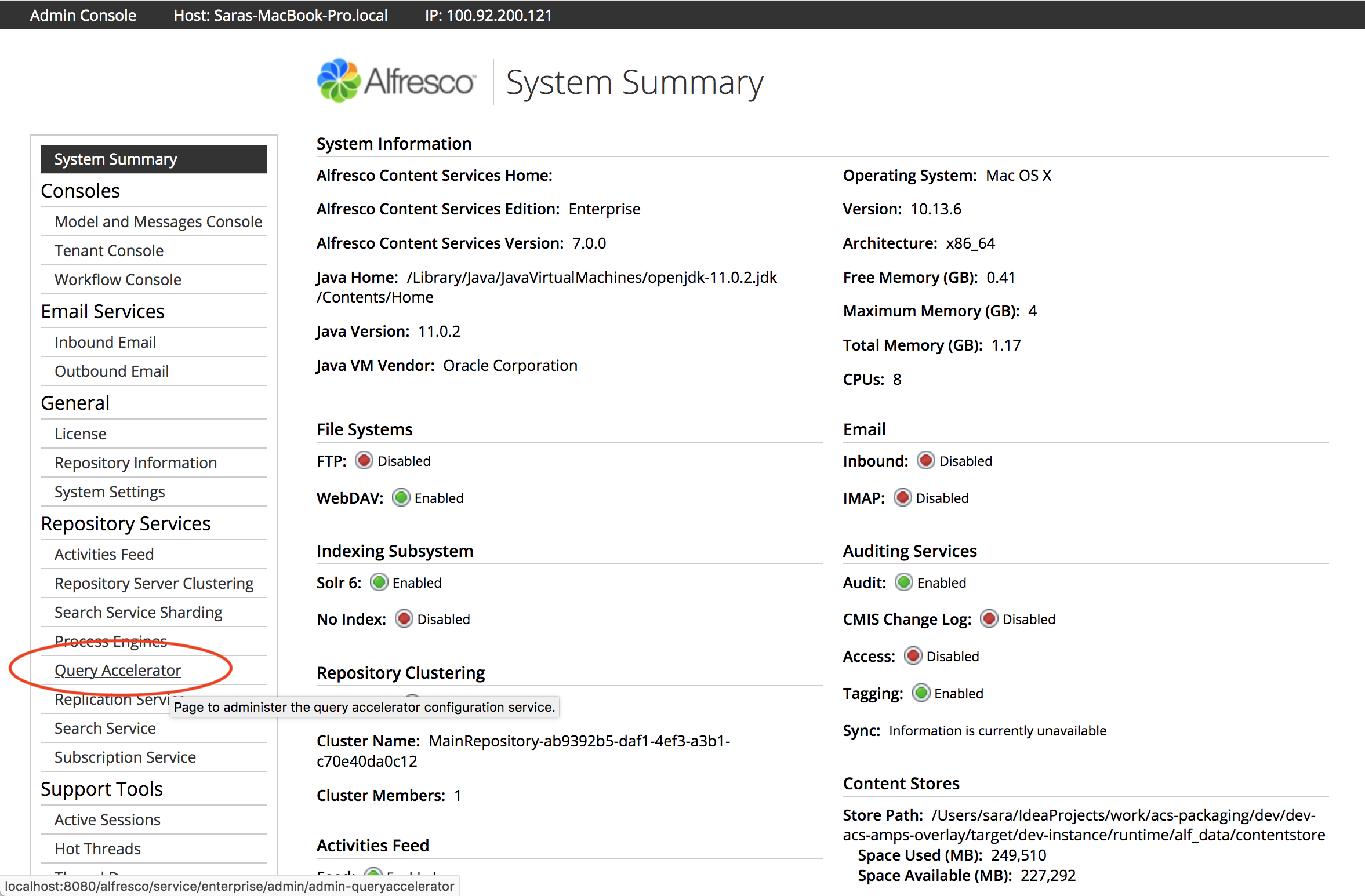Expand the Consoles section
Image resolution: width=1365 pixels, height=896 pixels.
(80, 190)
